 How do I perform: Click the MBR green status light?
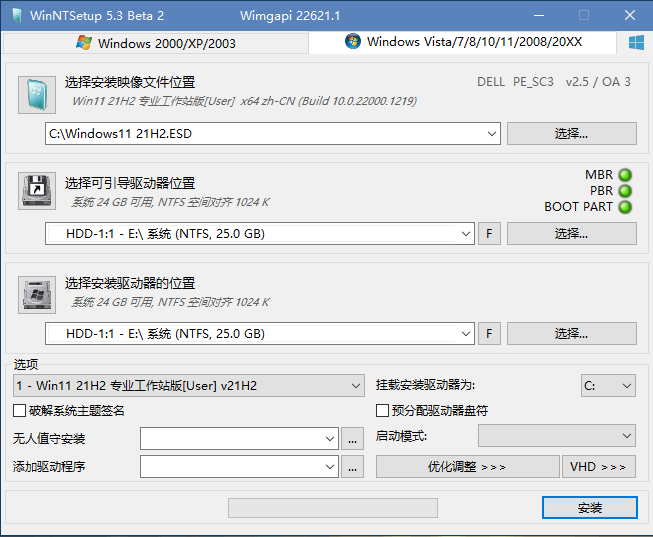pos(625,175)
